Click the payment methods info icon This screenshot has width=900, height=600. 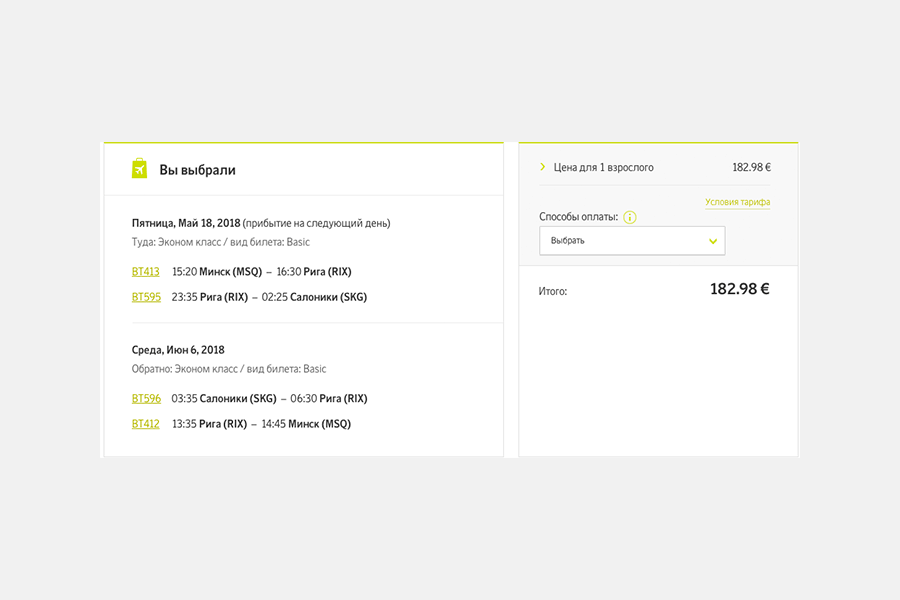click(x=630, y=217)
